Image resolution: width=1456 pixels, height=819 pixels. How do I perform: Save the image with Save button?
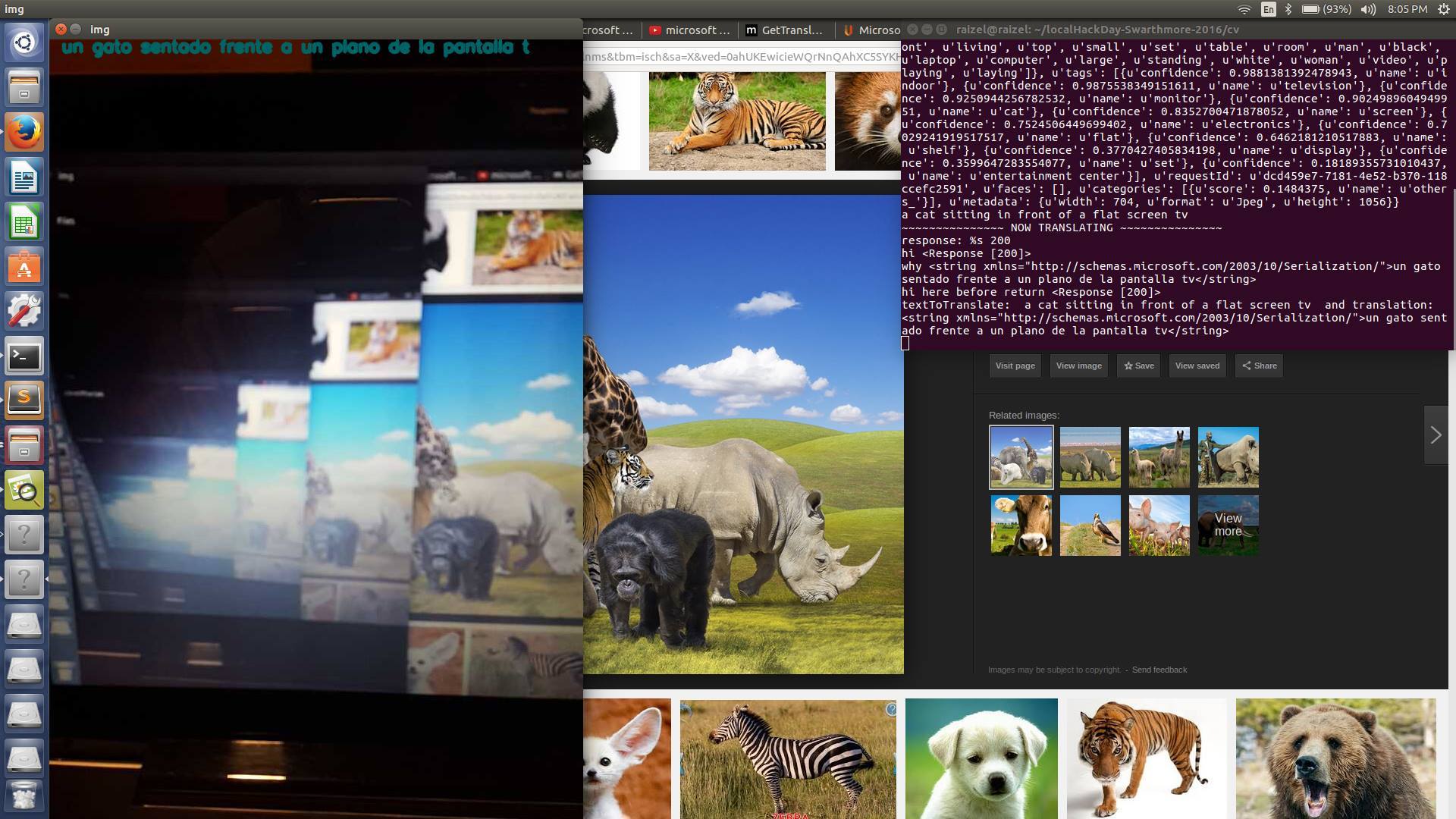[x=1138, y=366]
